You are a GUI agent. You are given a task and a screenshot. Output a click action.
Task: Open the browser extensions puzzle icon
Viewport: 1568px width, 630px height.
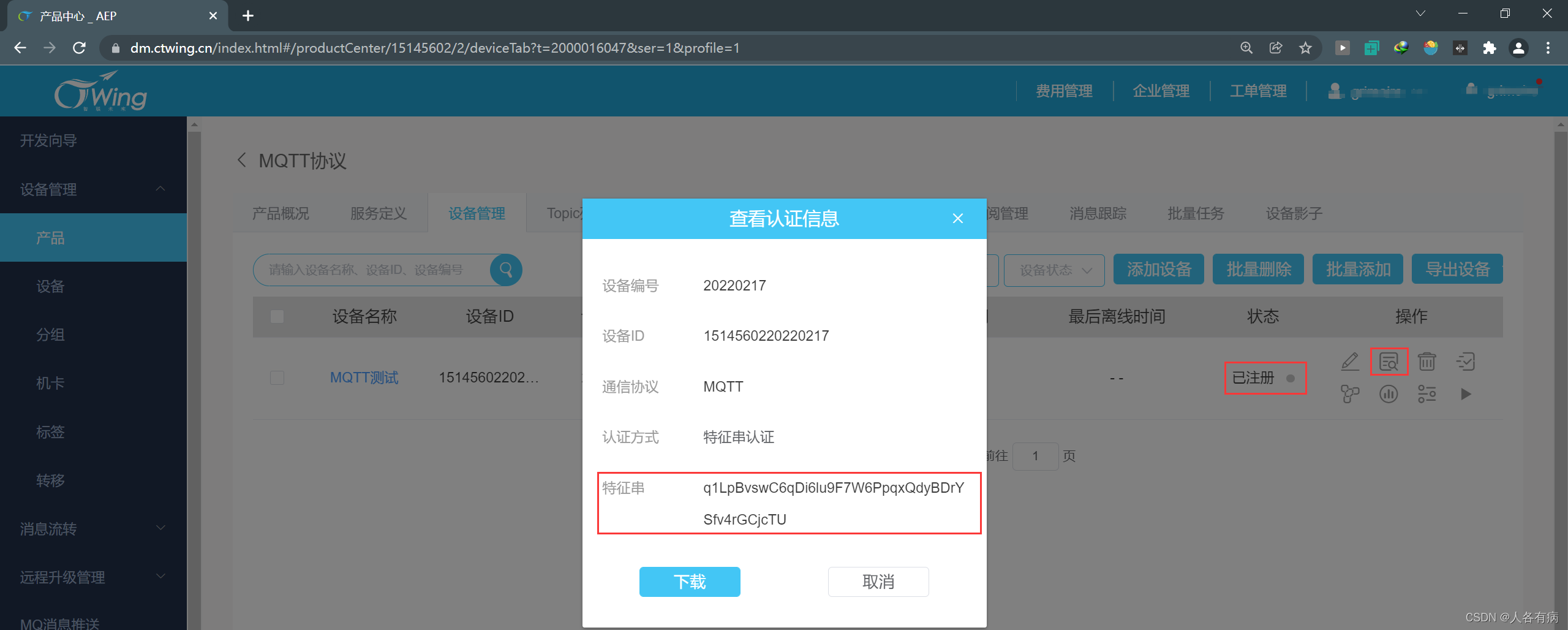coord(1489,48)
